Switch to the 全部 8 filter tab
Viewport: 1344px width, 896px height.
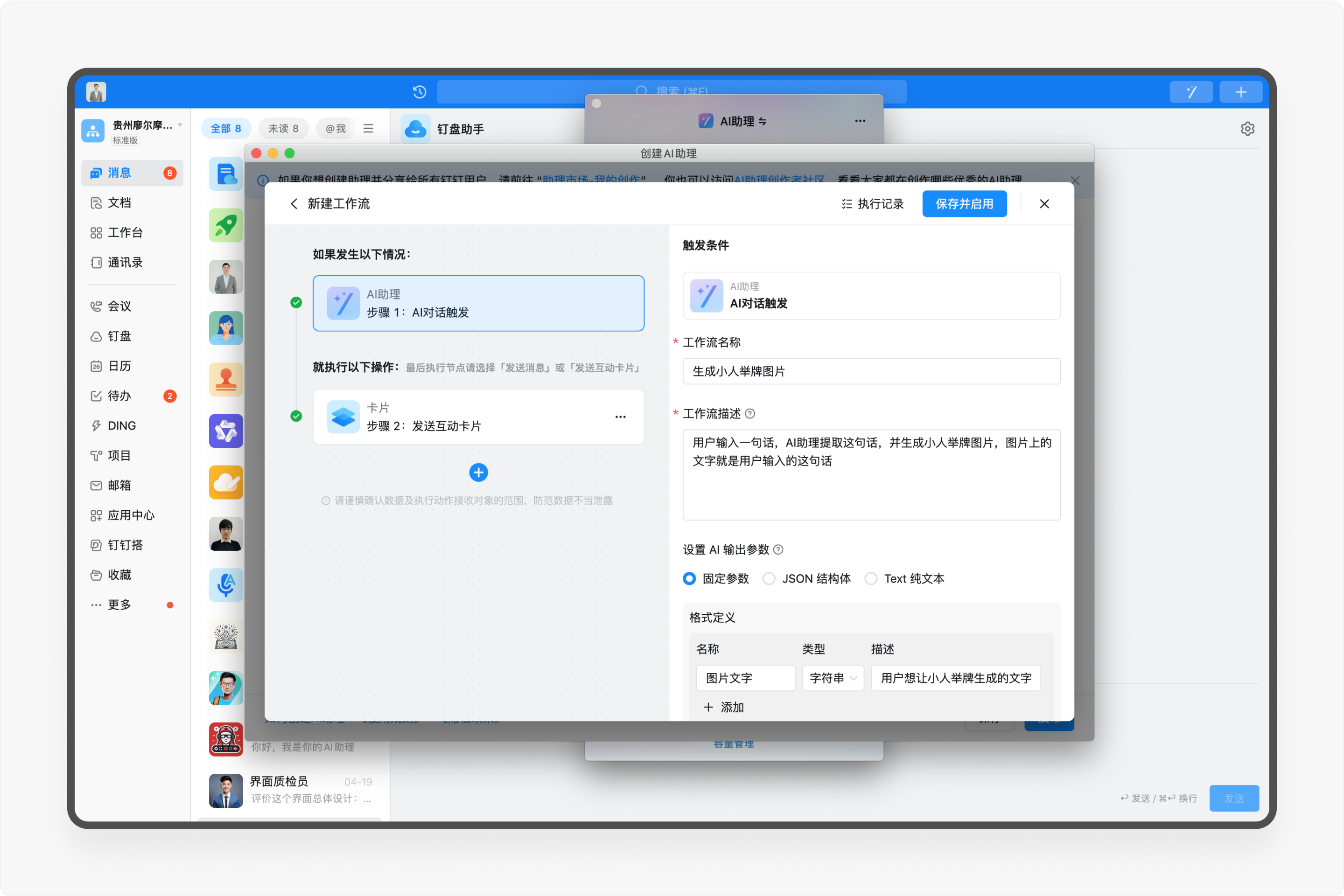coord(226,129)
